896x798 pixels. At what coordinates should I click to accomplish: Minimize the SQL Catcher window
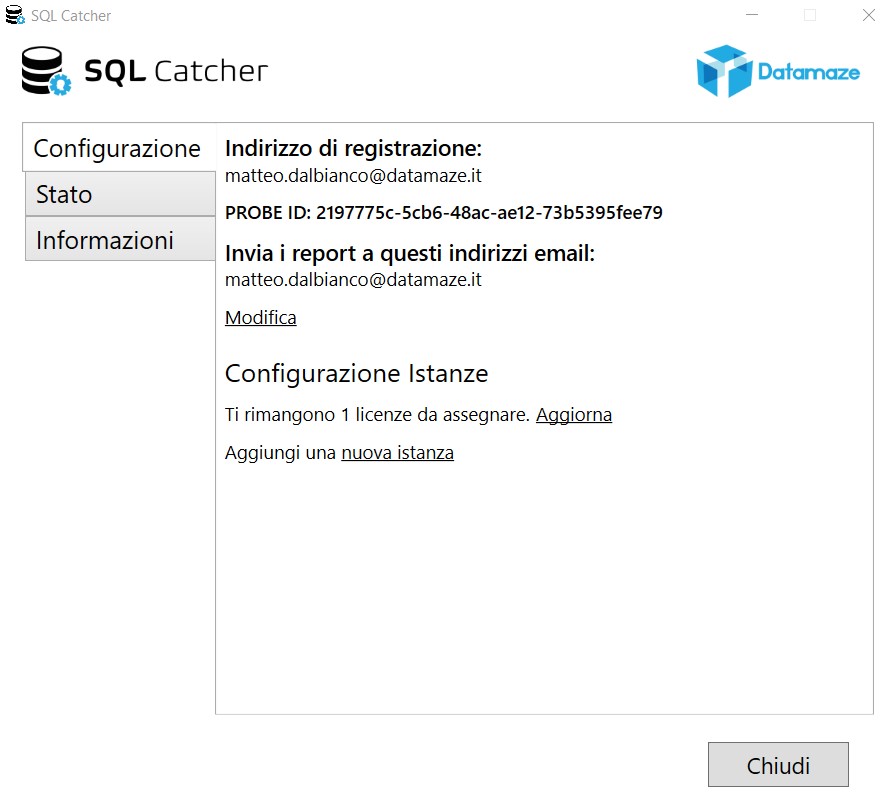752,15
